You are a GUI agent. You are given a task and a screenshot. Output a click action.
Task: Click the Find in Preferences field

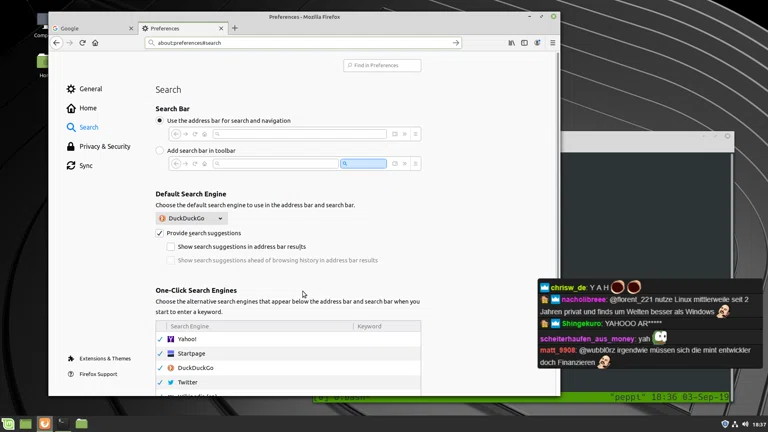click(x=382, y=65)
